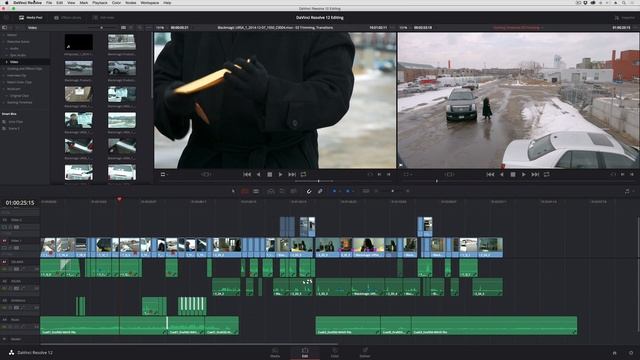Image resolution: width=640 pixels, height=360 pixels.
Task: Toggle loop playback in timeline viewer
Action: (x=547, y=174)
